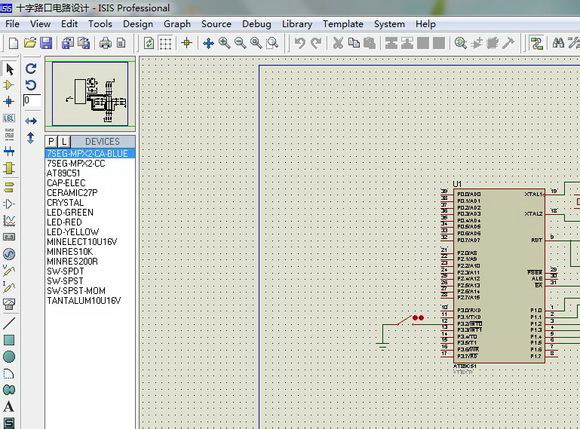Click the Save Design floppy icon
The image size is (580, 429).
tap(45, 43)
